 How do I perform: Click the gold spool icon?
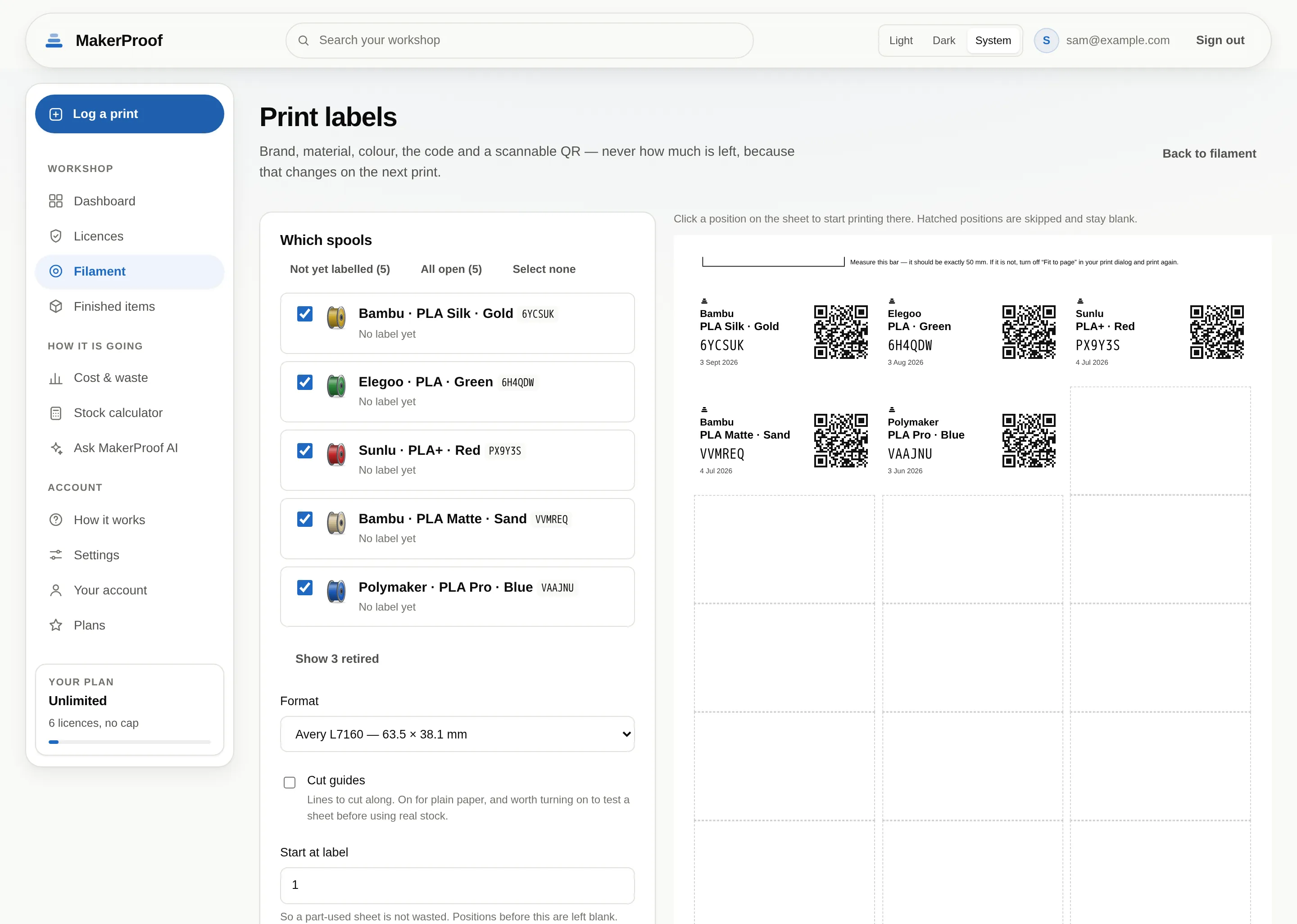click(336, 317)
